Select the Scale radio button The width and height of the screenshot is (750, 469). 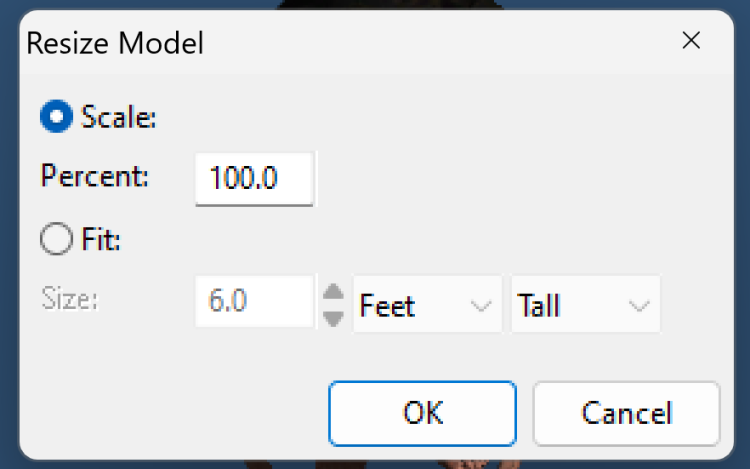point(56,118)
